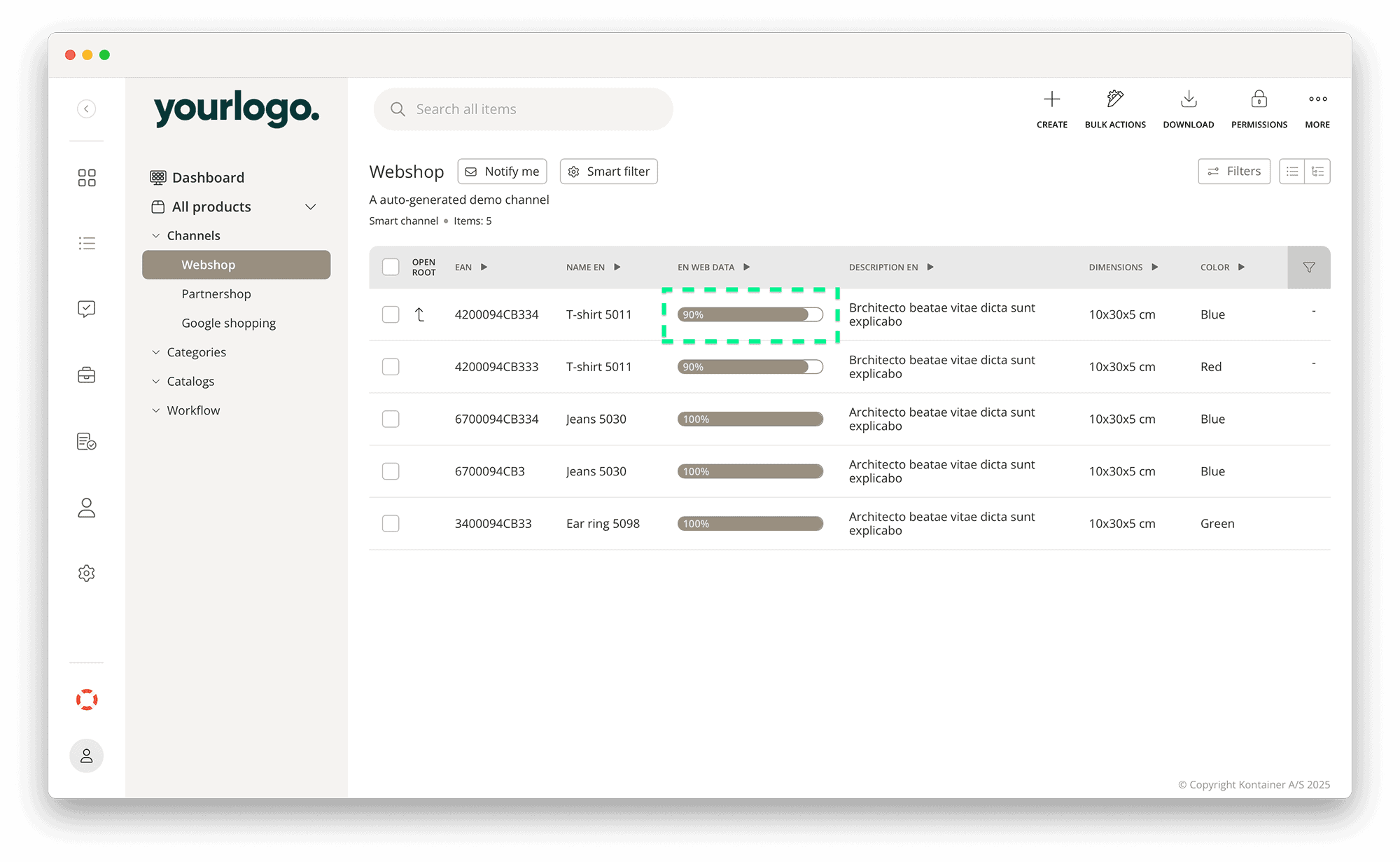Expand the All products dropdown
The image size is (1400, 862).
point(311,207)
